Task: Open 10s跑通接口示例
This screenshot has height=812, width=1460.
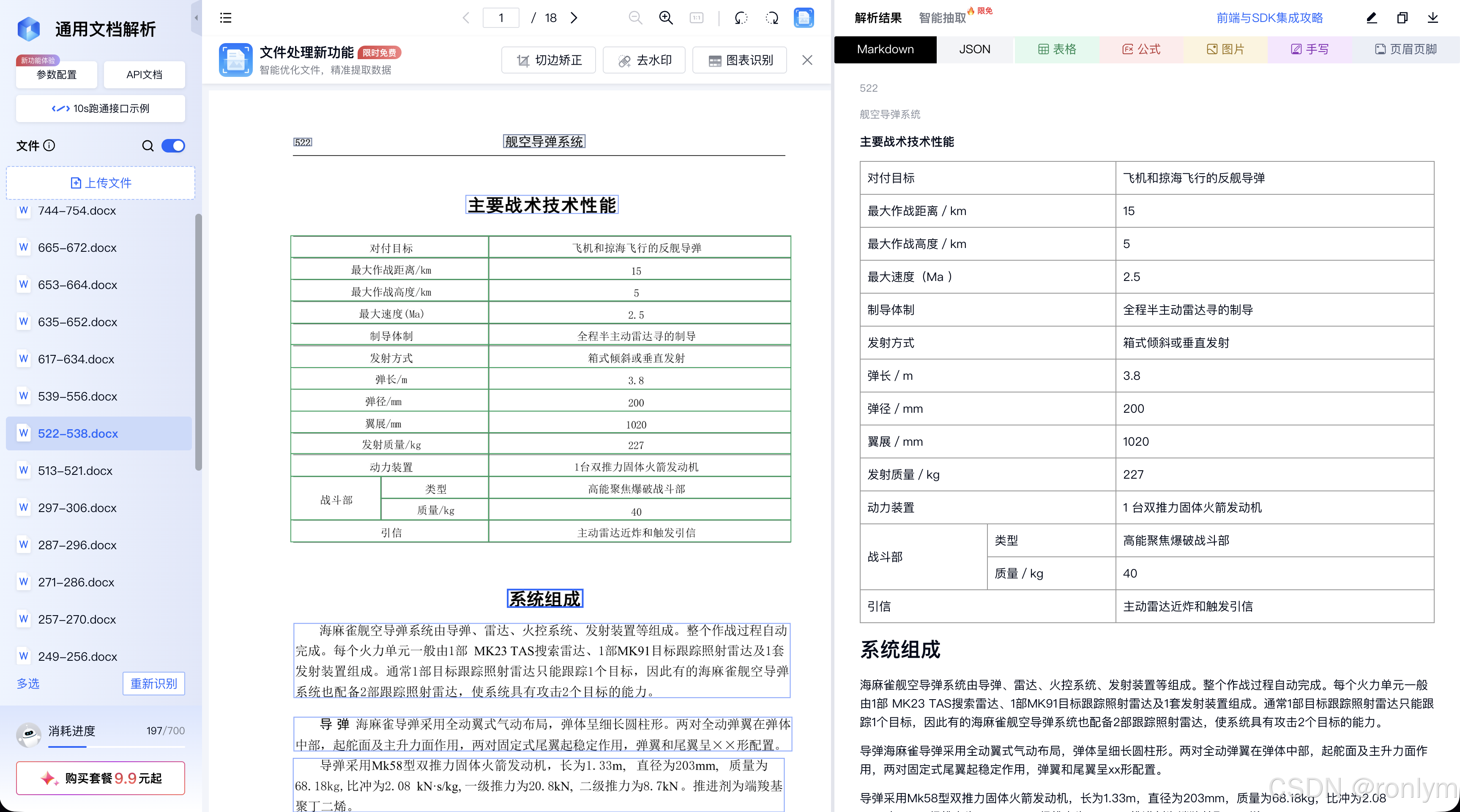Action: point(100,108)
